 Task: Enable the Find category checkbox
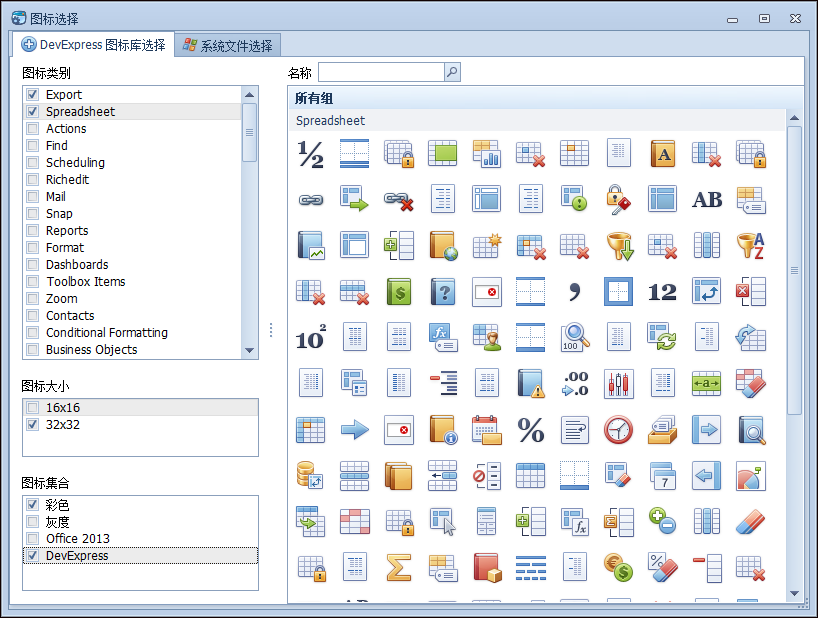coord(32,146)
